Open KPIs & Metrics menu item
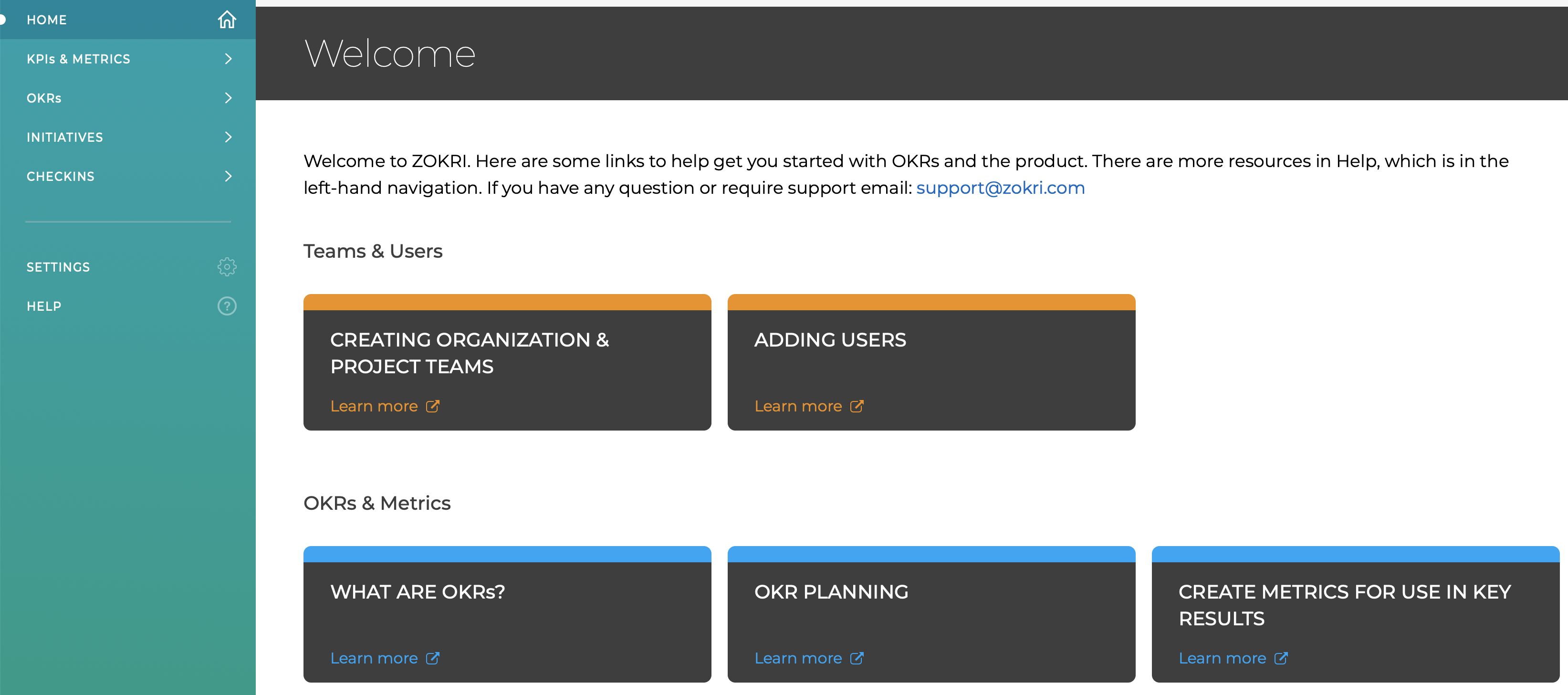1568x695 pixels. [x=128, y=59]
